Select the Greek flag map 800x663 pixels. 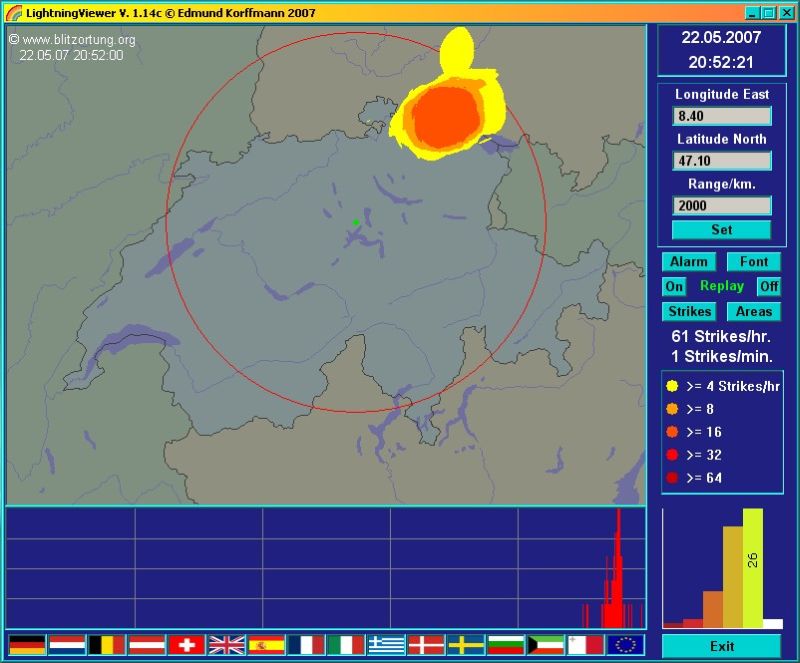(386, 645)
